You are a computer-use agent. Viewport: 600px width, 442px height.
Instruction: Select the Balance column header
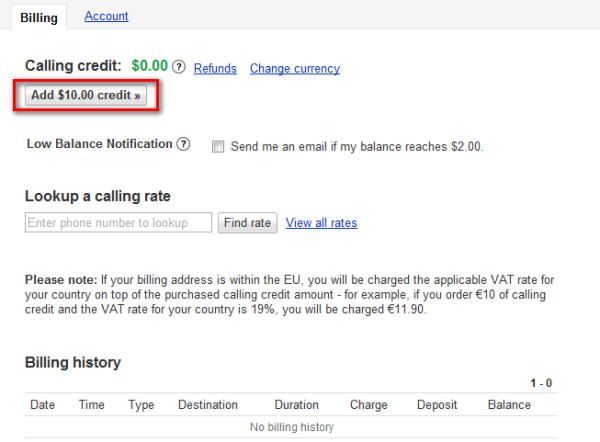point(509,405)
